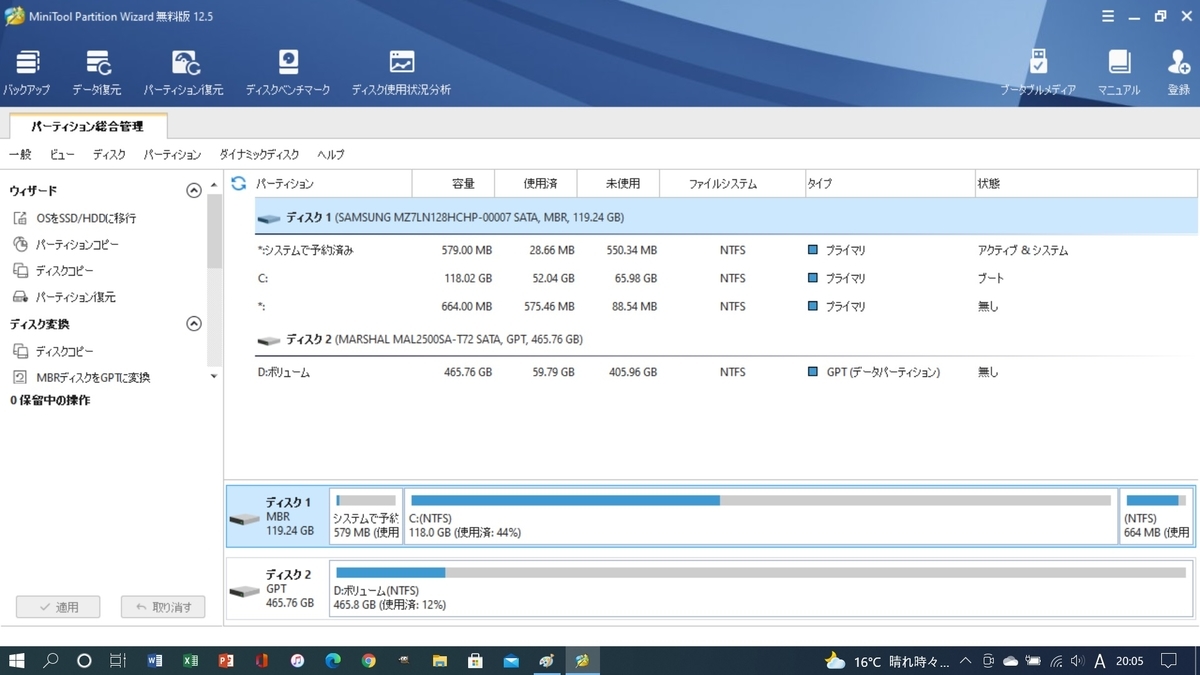Create ブータブルメディア bootable media
This screenshot has width=1200, height=675.
pos(1038,73)
